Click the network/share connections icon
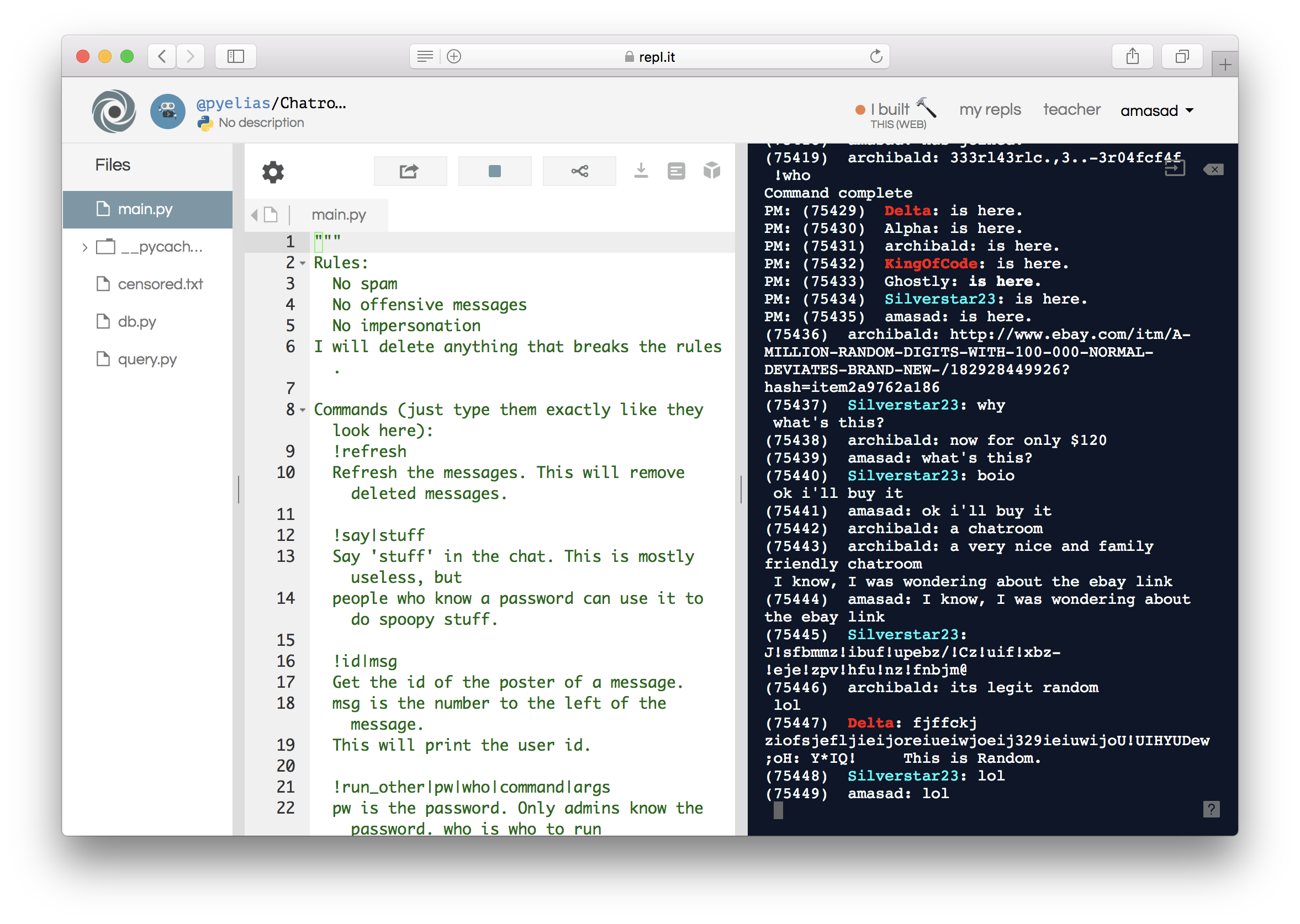The width and height of the screenshot is (1300, 924). pyautogui.click(x=577, y=170)
